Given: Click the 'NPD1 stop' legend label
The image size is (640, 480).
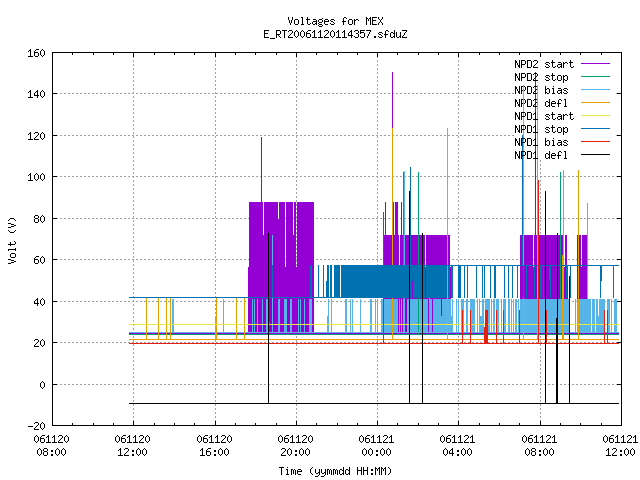Looking at the screenshot, I should point(541,129).
